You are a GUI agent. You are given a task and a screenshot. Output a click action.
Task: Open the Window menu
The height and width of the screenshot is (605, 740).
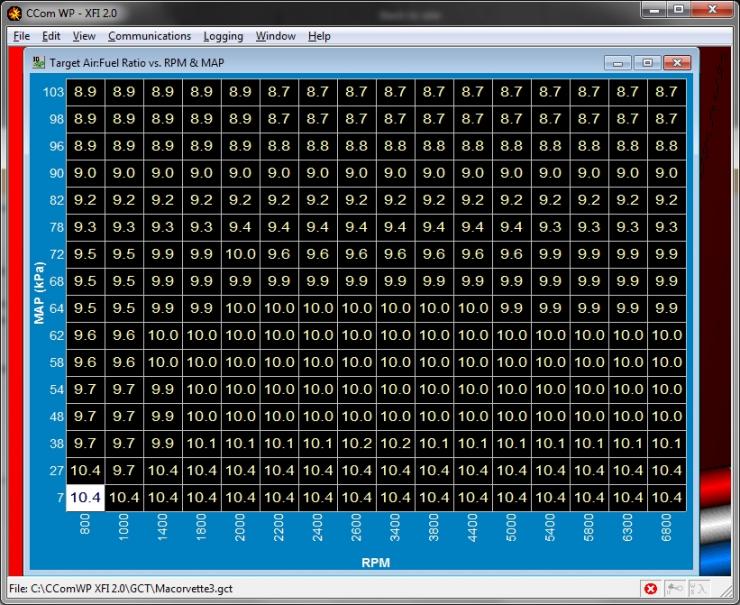[276, 36]
